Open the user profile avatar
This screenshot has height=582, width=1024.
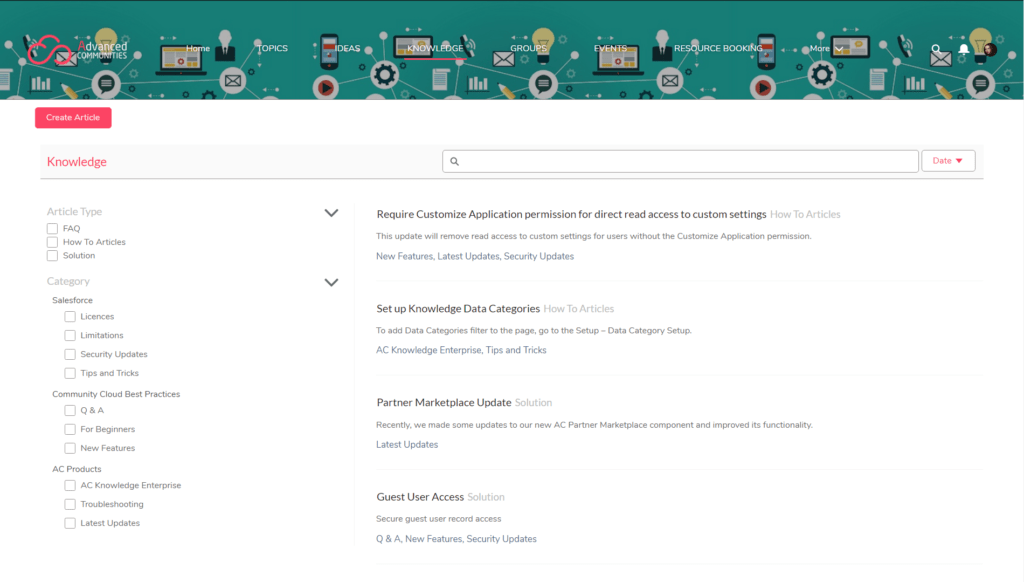[x=990, y=49]
